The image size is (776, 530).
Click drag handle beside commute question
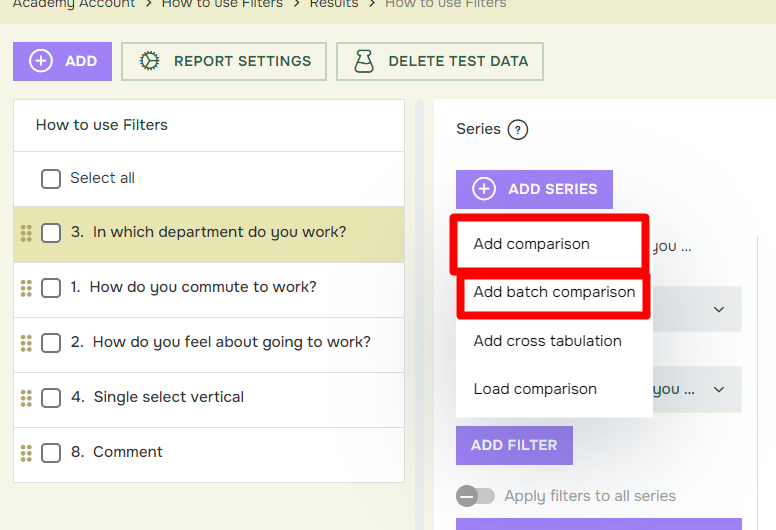coord(26,288)
